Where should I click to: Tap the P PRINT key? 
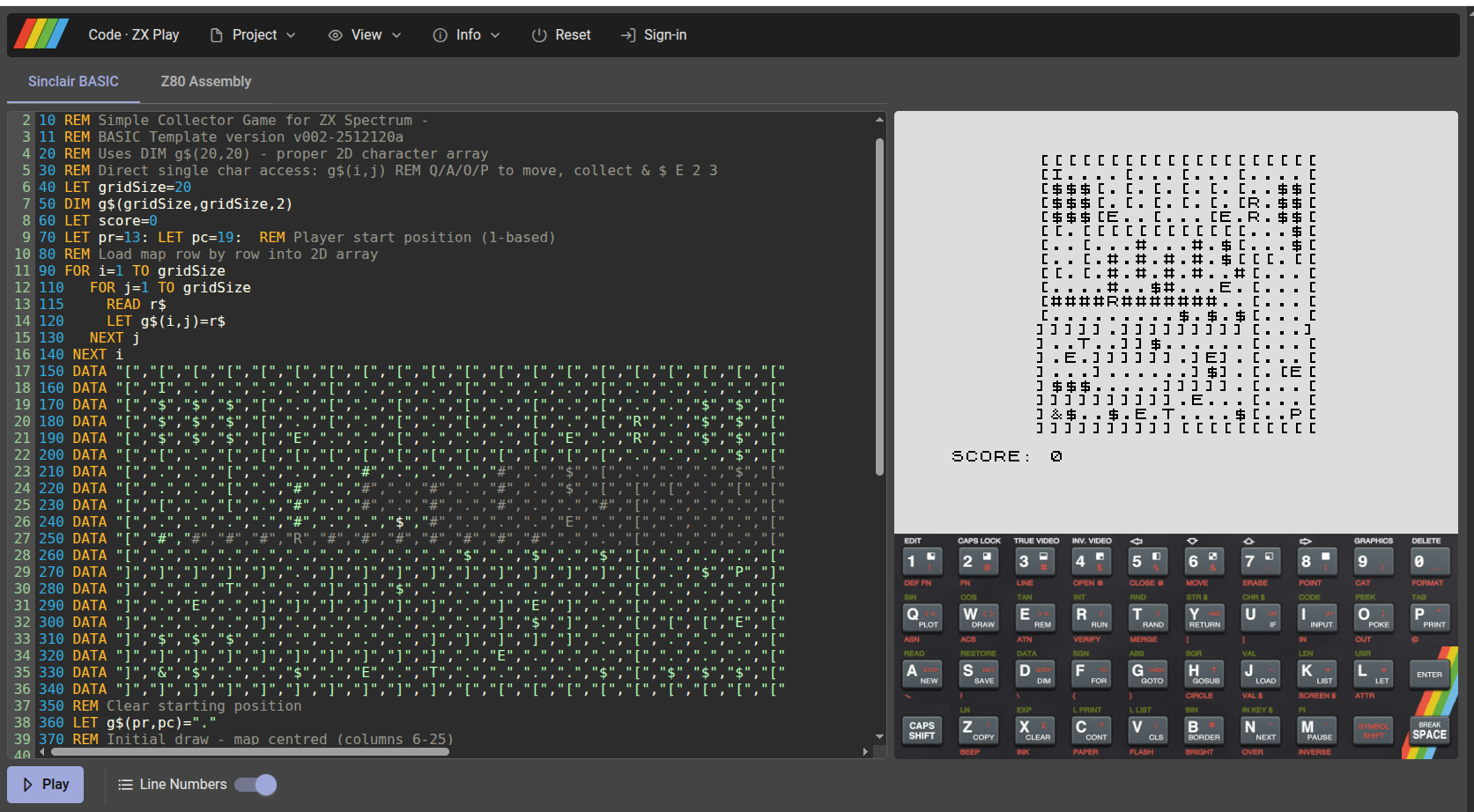(1430, 616)
